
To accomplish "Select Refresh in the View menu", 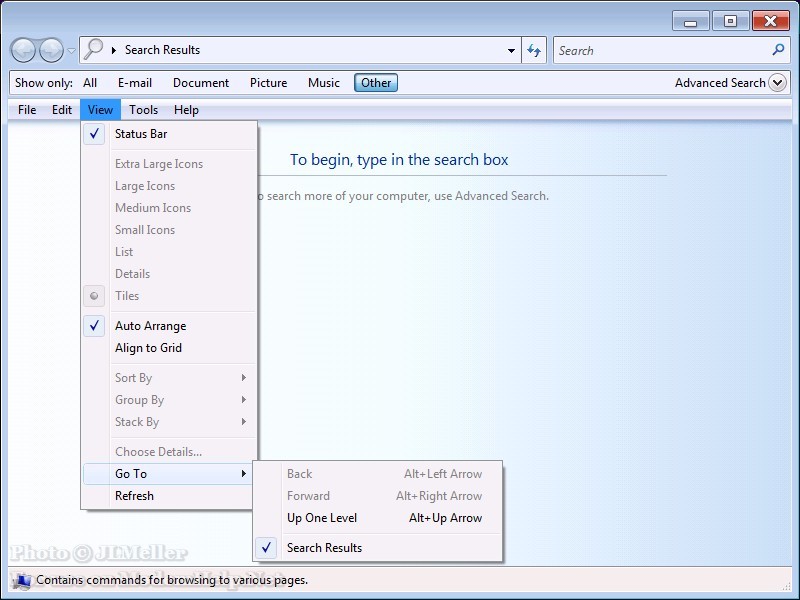I will [134, 496].
